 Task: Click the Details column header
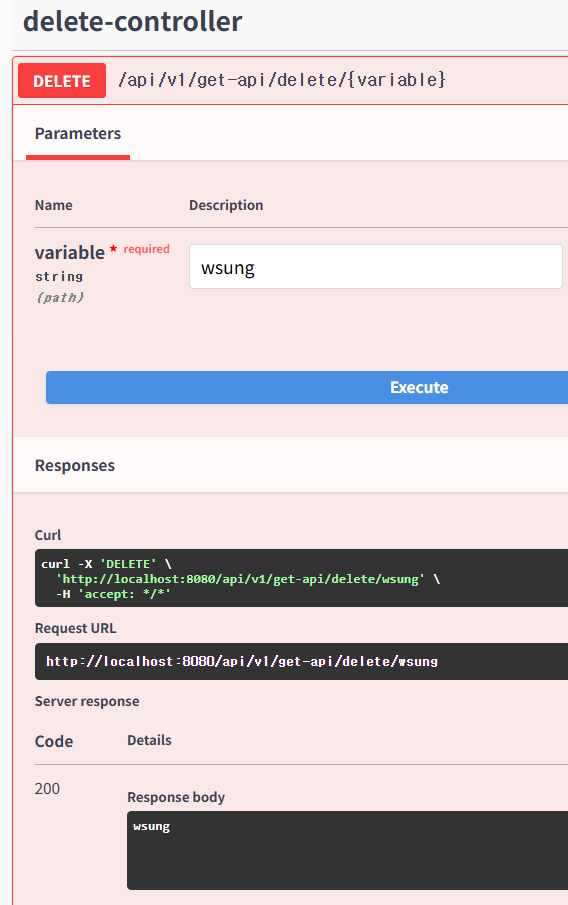click(x=150, y=740)
